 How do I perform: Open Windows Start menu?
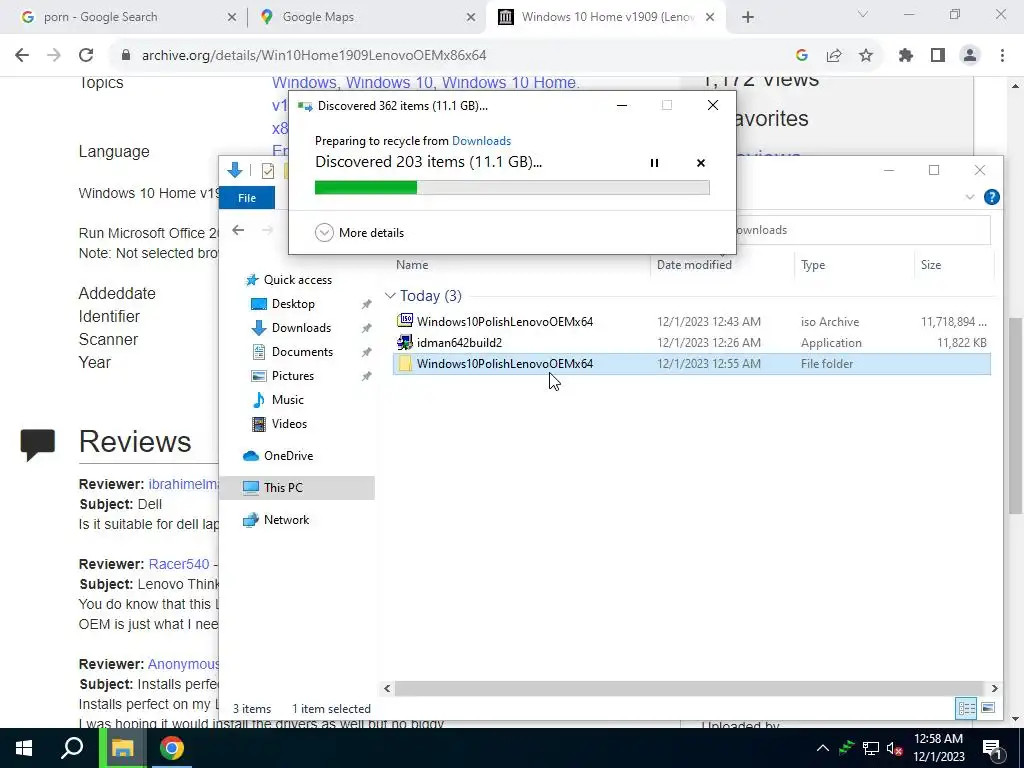(24, 748)
